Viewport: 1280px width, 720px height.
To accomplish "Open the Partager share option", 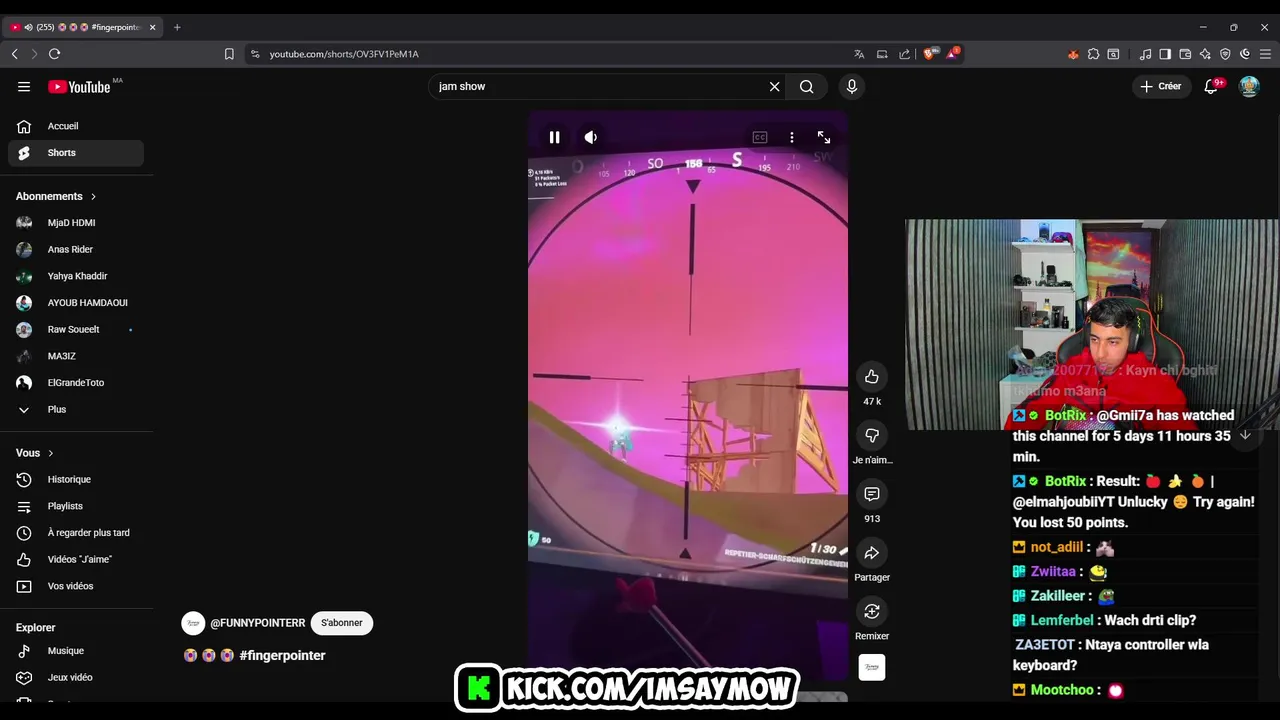I will (x=872, y=553).
